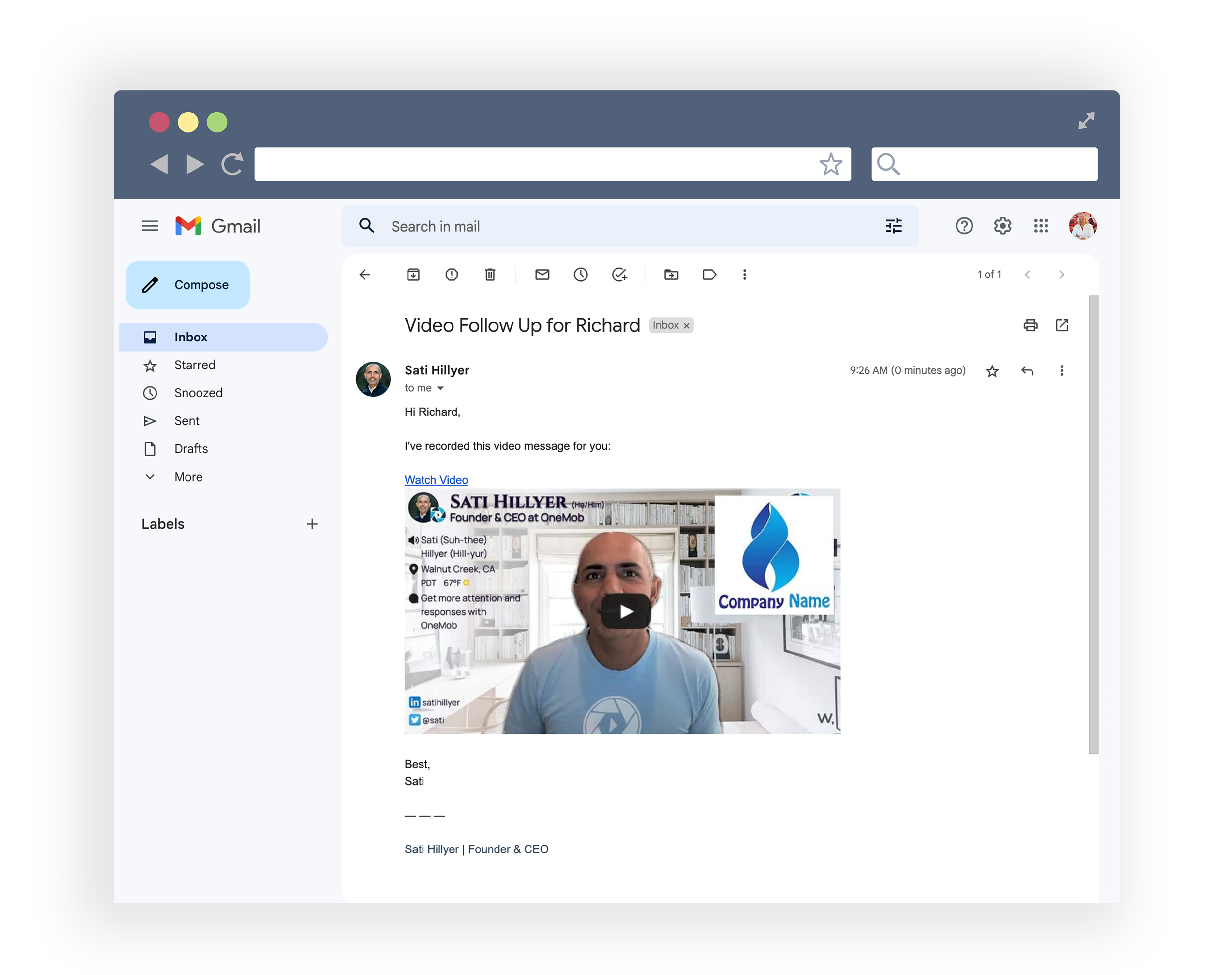1232x975 pixels.
Task: Snooze the email with the clock icon
Action: pyautogui.click(x=580, y=275)
